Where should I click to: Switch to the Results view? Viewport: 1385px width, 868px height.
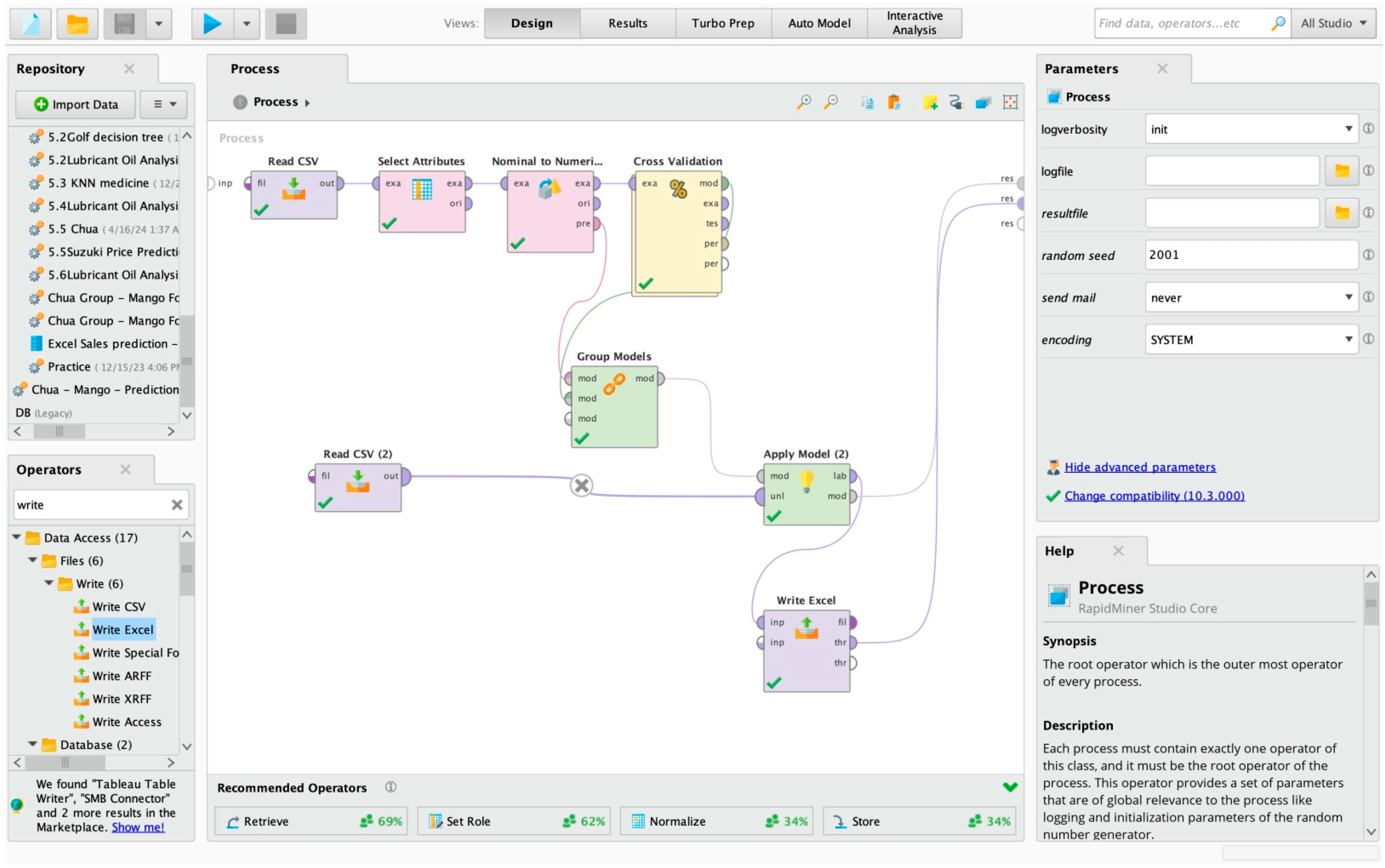click(627, 23)
